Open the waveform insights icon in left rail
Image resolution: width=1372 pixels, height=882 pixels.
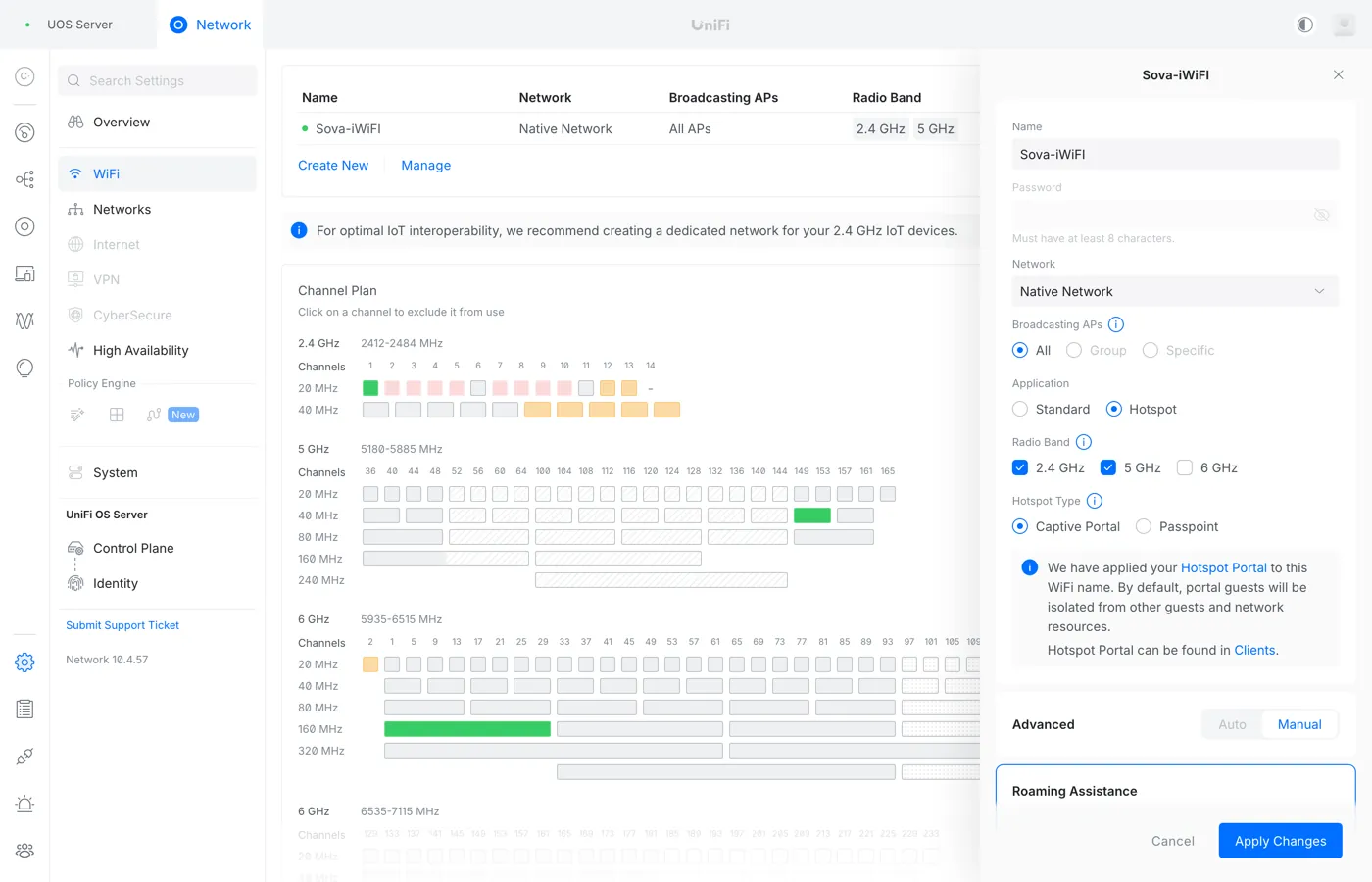click(25, 320)
